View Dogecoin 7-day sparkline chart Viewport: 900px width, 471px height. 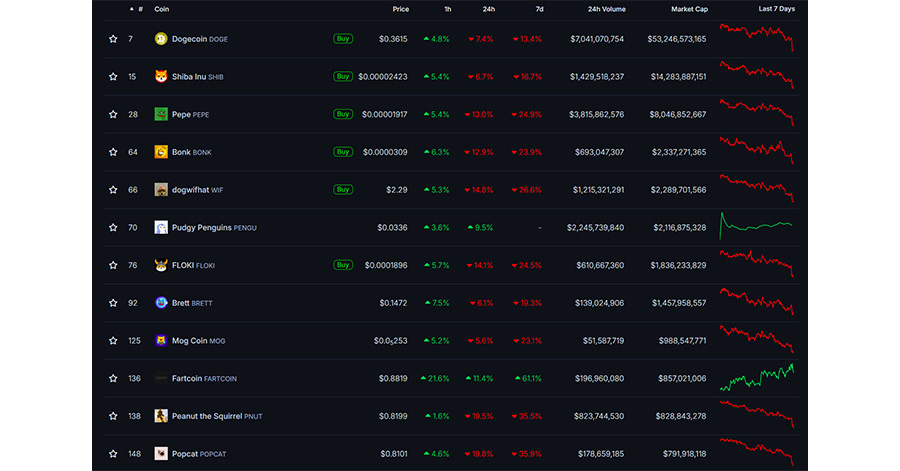[x=757, y=38]
